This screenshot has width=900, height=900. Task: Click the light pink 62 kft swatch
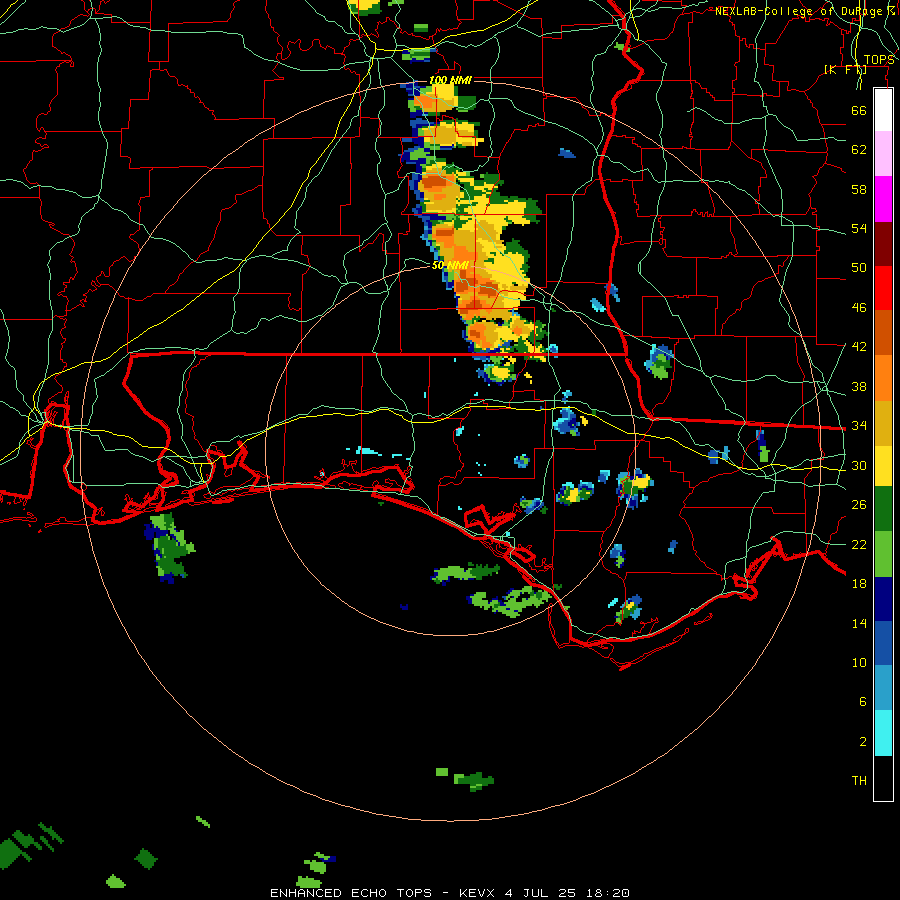click(883, 154)
